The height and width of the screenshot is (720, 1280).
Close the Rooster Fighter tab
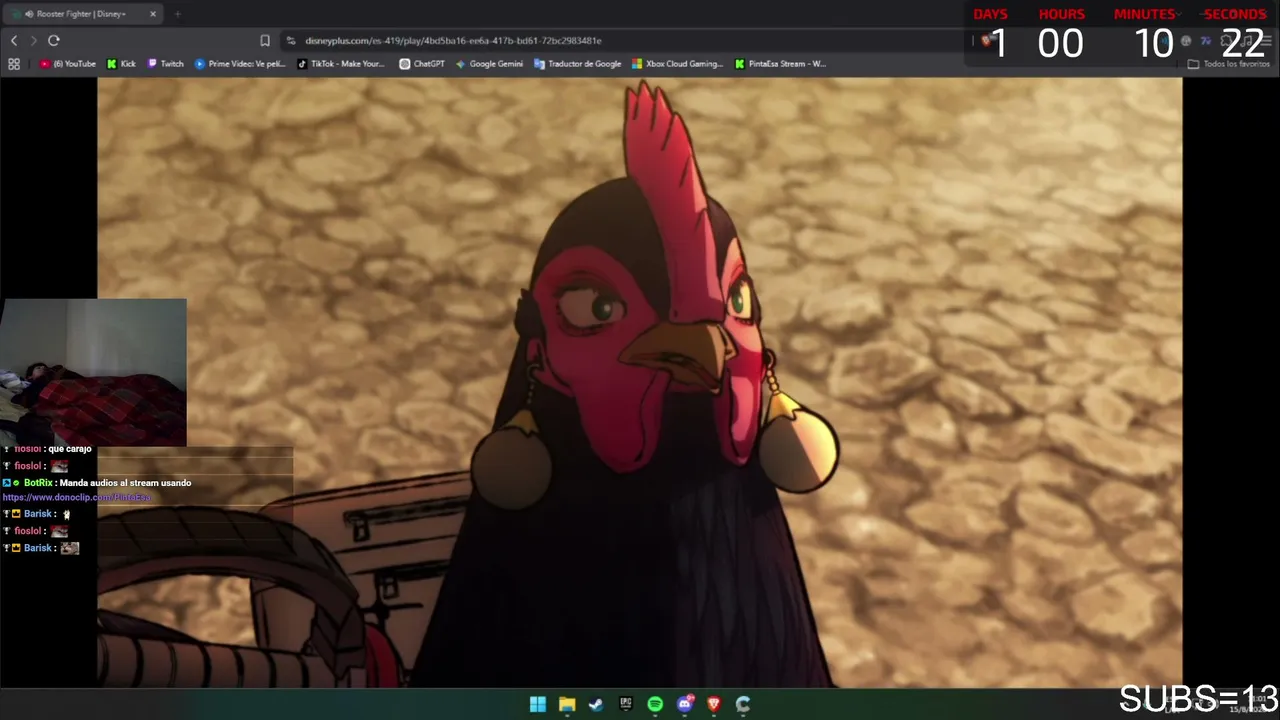(153, 14)
